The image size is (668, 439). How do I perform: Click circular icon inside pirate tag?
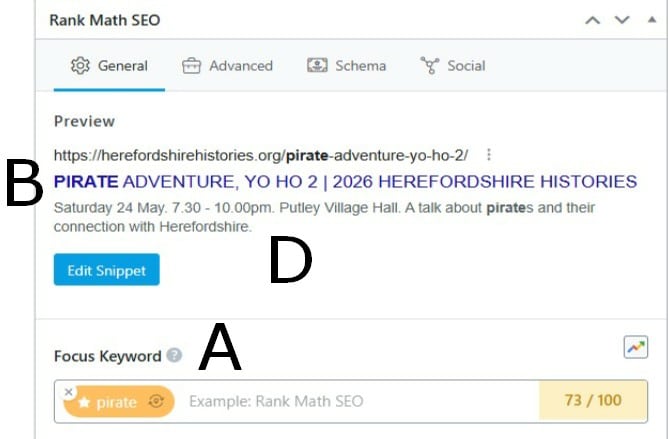(155, 402)
